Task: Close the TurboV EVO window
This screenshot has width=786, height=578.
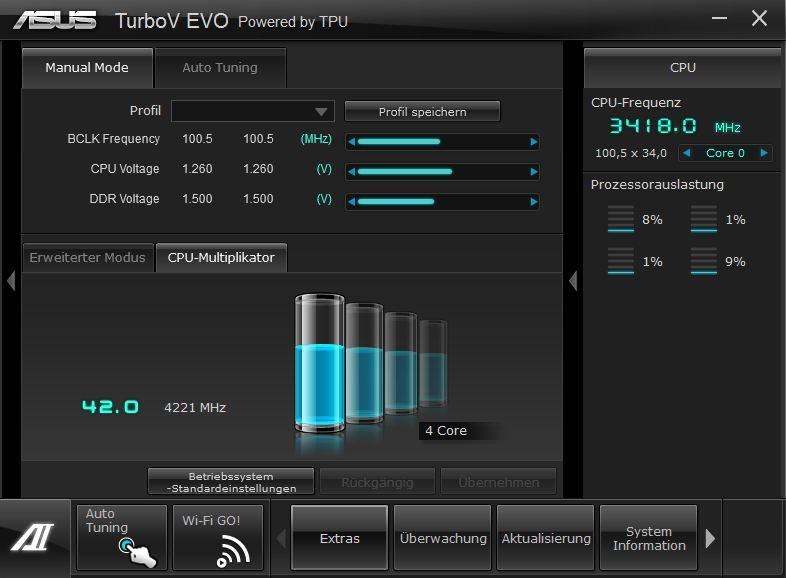Action: [x=759, y=19]
